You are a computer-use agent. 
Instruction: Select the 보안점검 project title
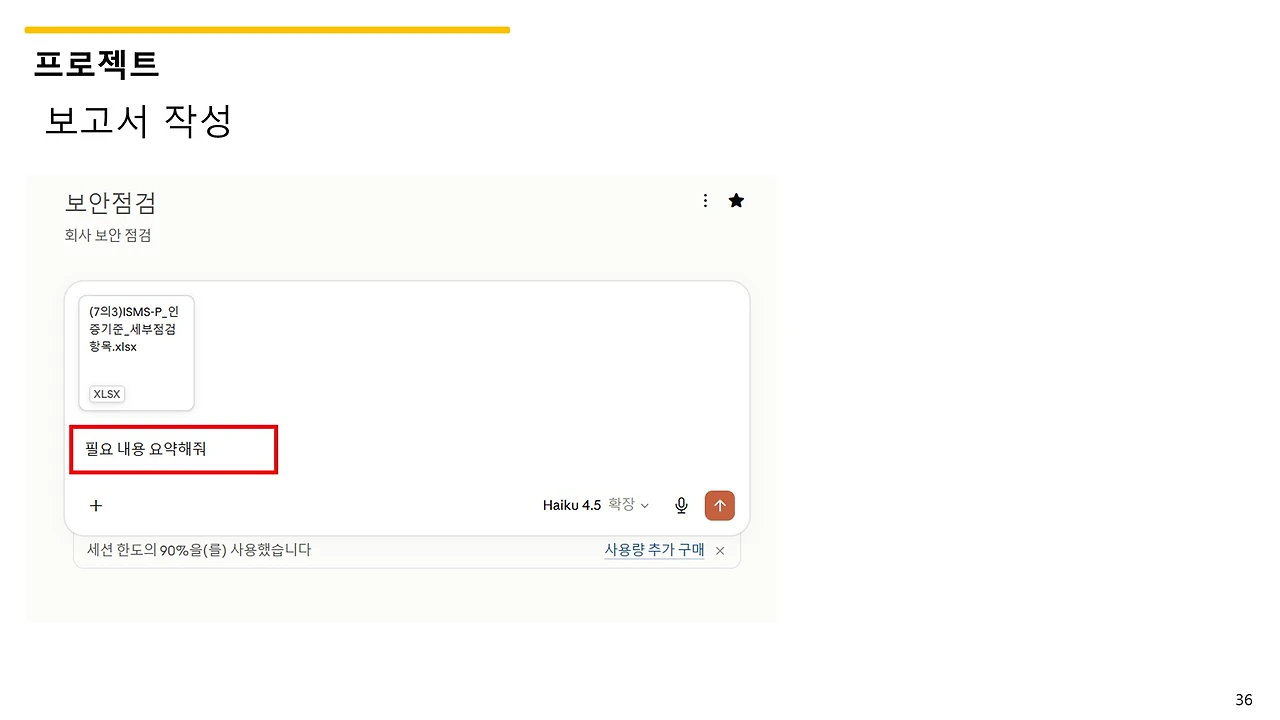[x=111, y=203]
